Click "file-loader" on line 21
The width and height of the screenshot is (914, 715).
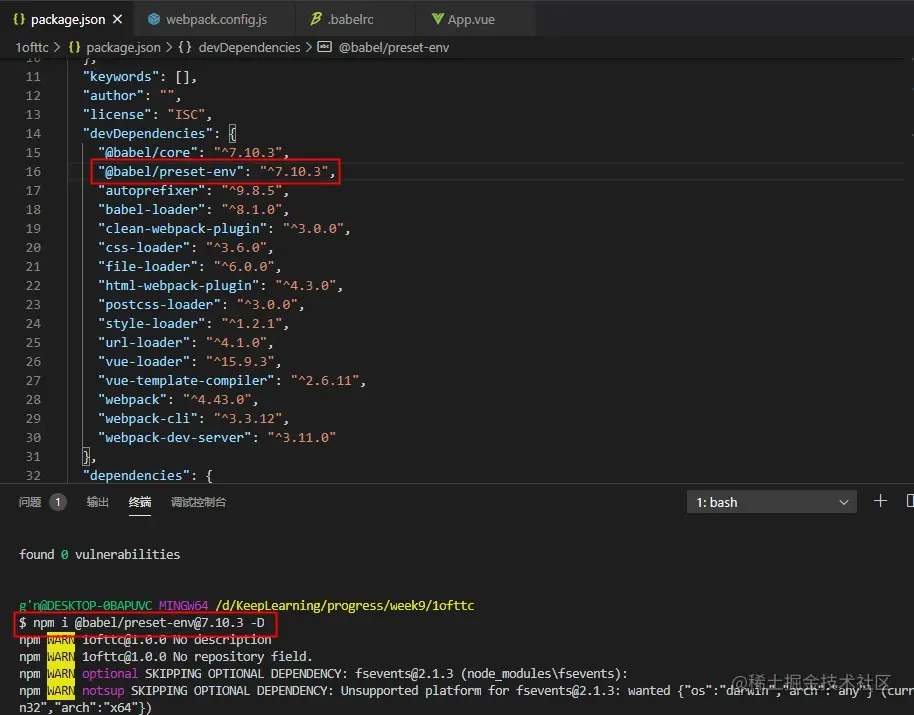click(x=147, y=266)
